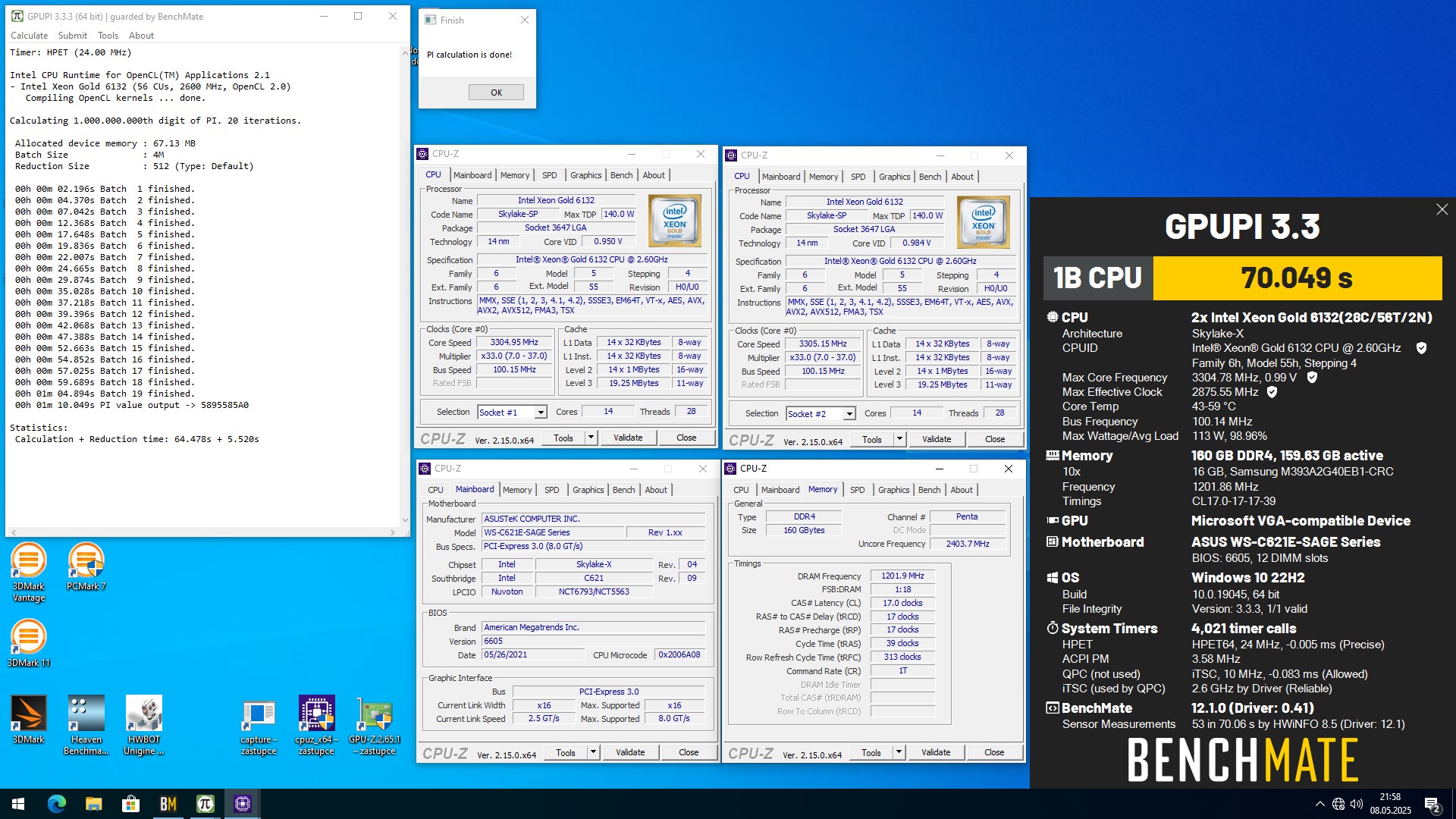
Task: Click the Intel Xeon logo in Socket #1 CPU-Z
Action: pyautogui.click(x=674, y=221)
